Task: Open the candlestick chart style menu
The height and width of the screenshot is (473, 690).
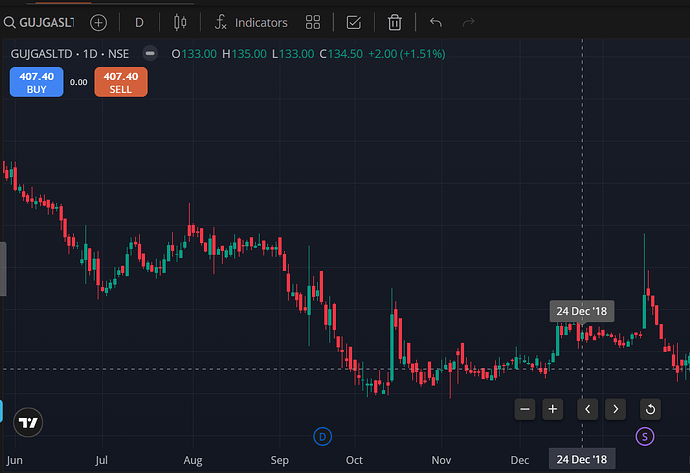Action: [x=180, y=22]
